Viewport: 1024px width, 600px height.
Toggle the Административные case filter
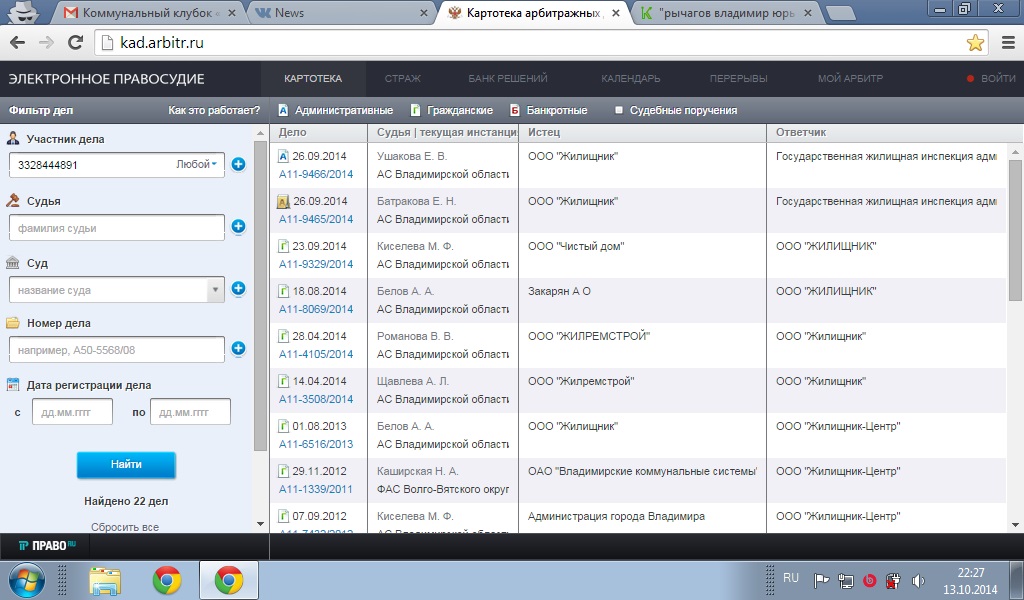[336, 110]
